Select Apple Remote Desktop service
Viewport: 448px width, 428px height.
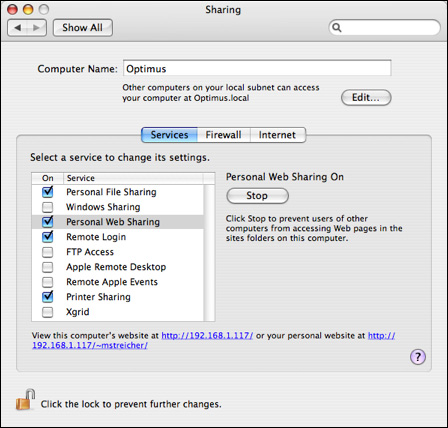118,267
